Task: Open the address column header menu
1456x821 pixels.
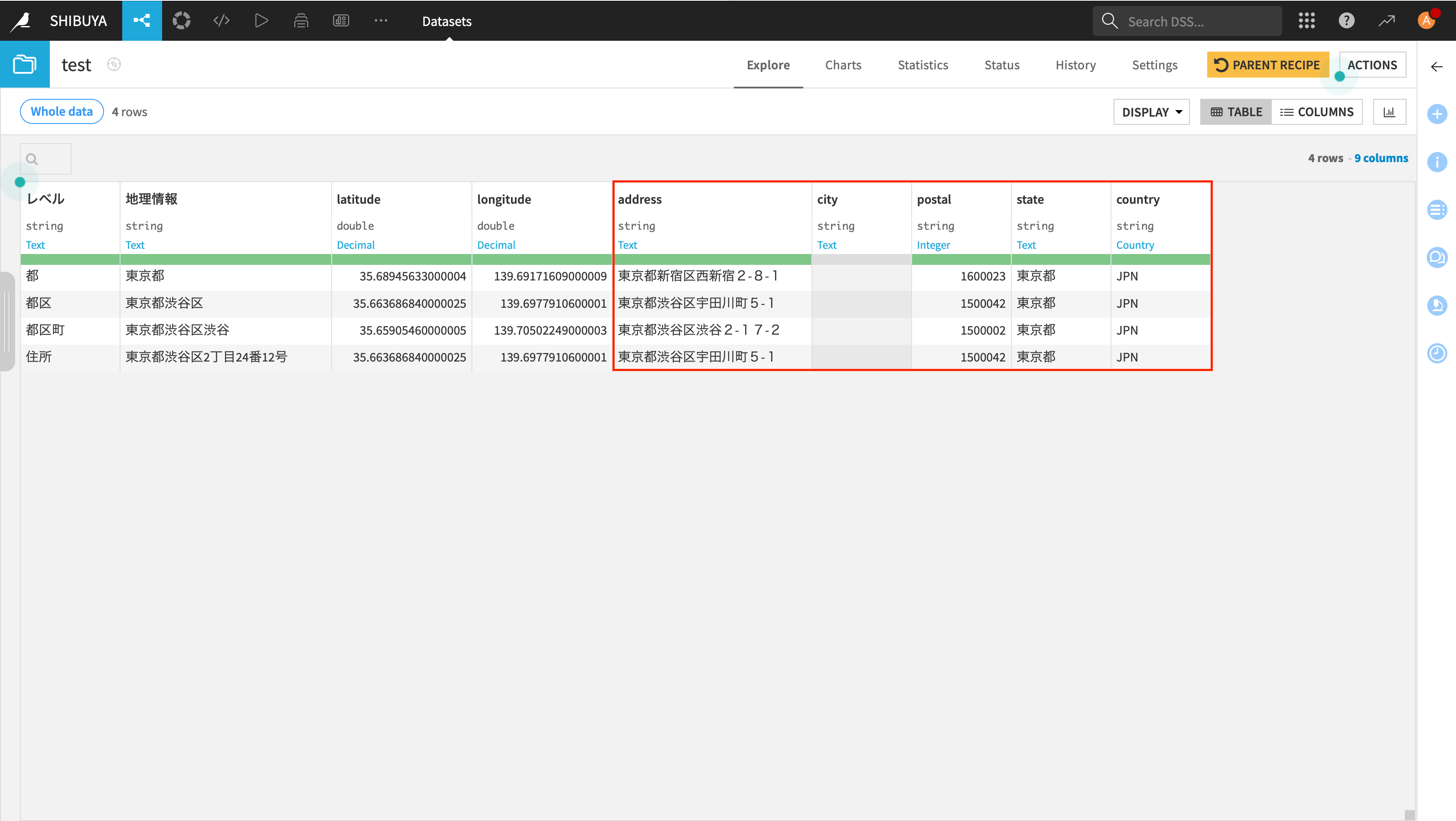Action: pyautogui.click(x=639, y=199)
